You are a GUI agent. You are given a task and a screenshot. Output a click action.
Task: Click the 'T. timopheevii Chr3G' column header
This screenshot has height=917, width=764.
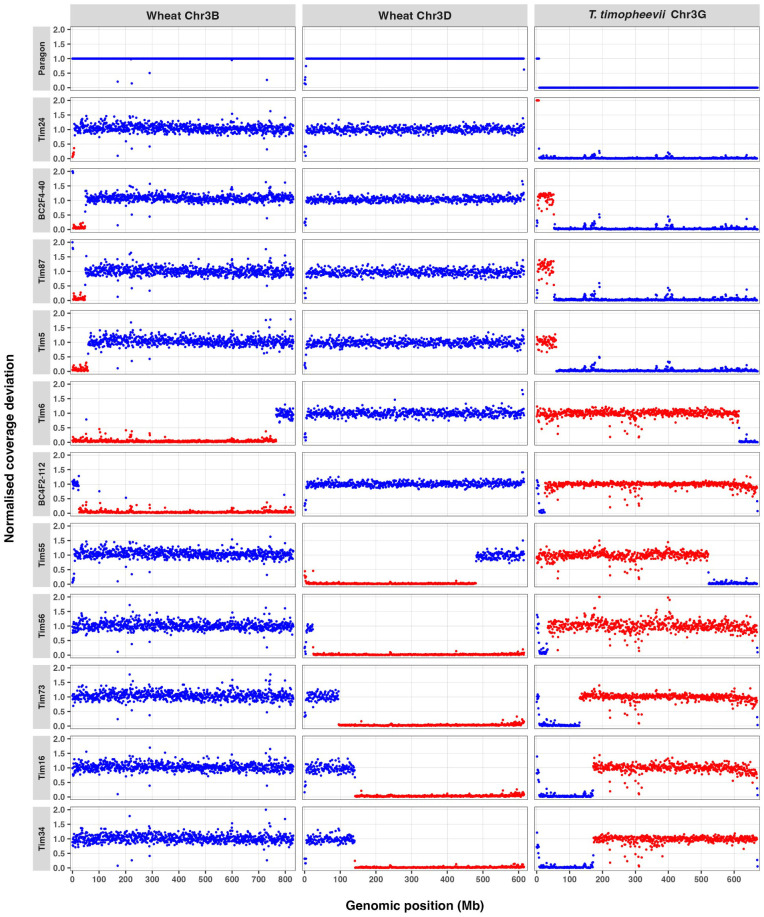click(x=647, y=15)
